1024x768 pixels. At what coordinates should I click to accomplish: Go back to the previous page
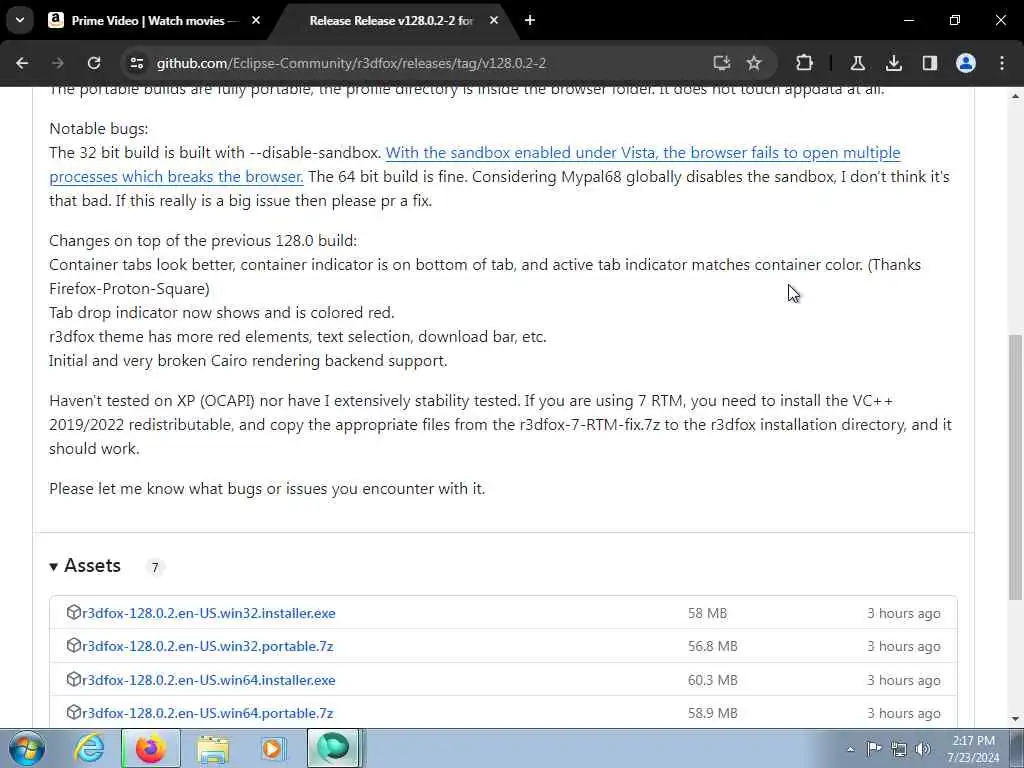(x=22, y=63)
